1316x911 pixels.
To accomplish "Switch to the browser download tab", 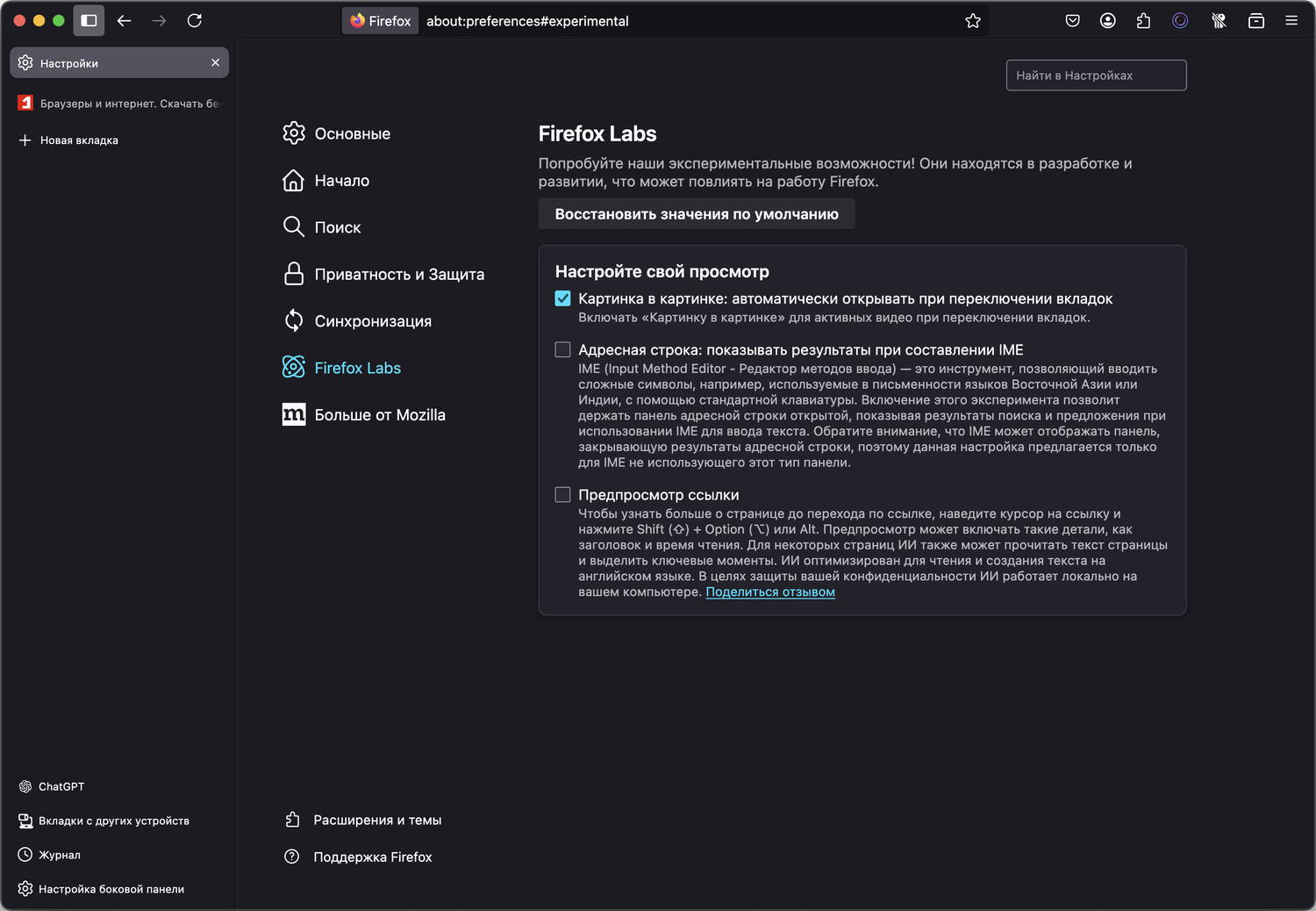I will tap(118, 104).
